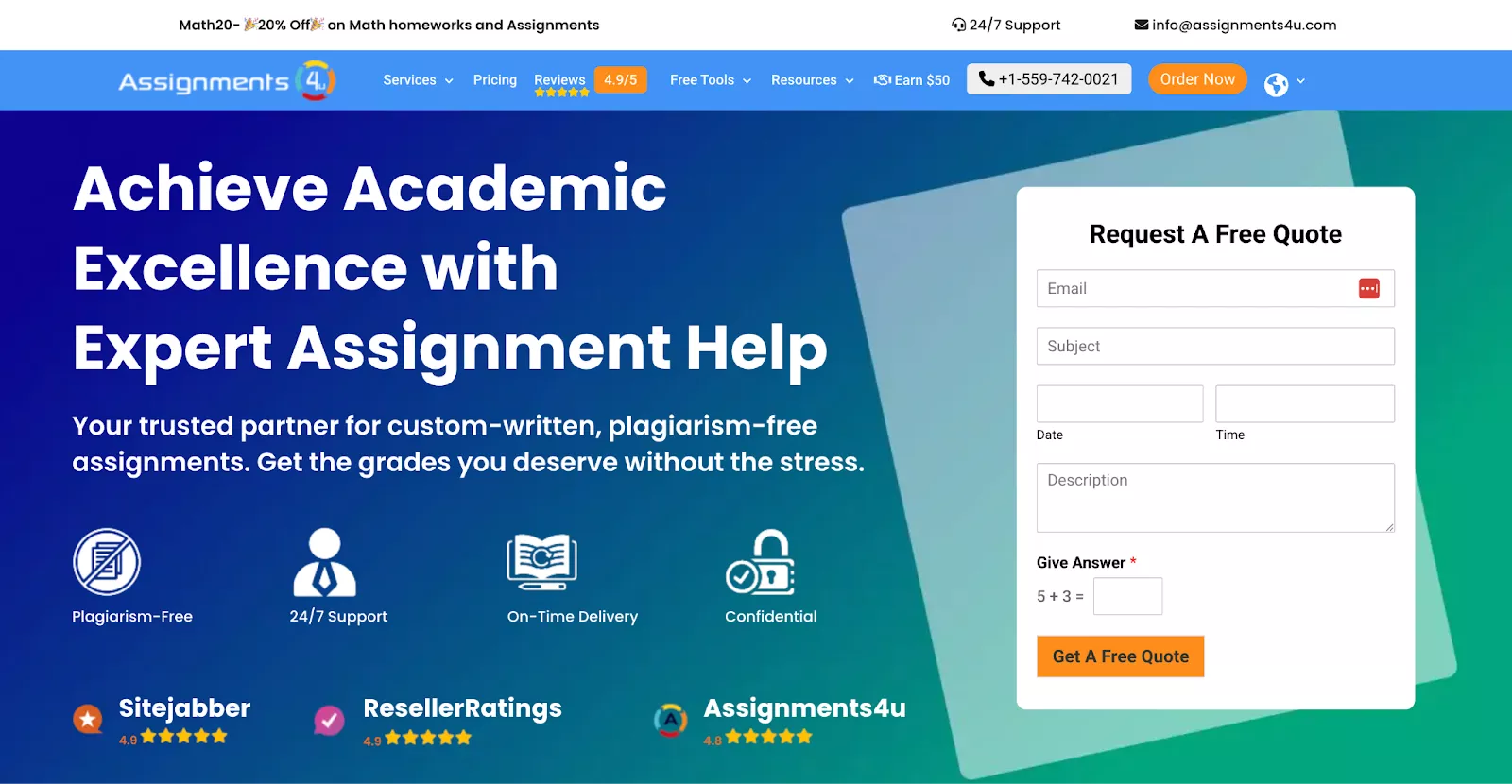Click the Time input field
The width and height of the screenshot is (1512, 784).
click(x=1305, y=403)
